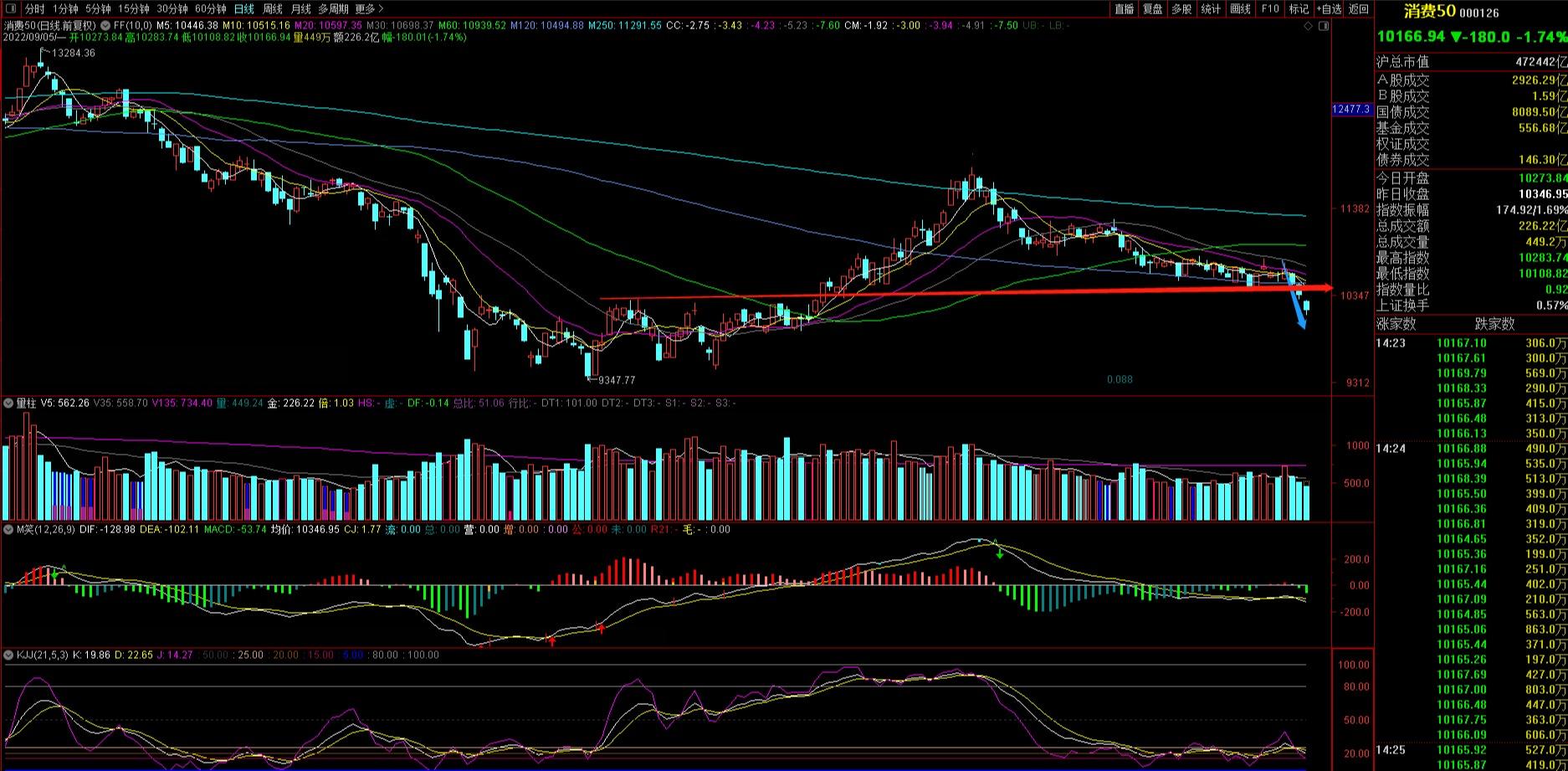Viewport: 1568px width, 771px height.
Task: Click current price 10166.94 in header
Action: [x=1412, y=37]
